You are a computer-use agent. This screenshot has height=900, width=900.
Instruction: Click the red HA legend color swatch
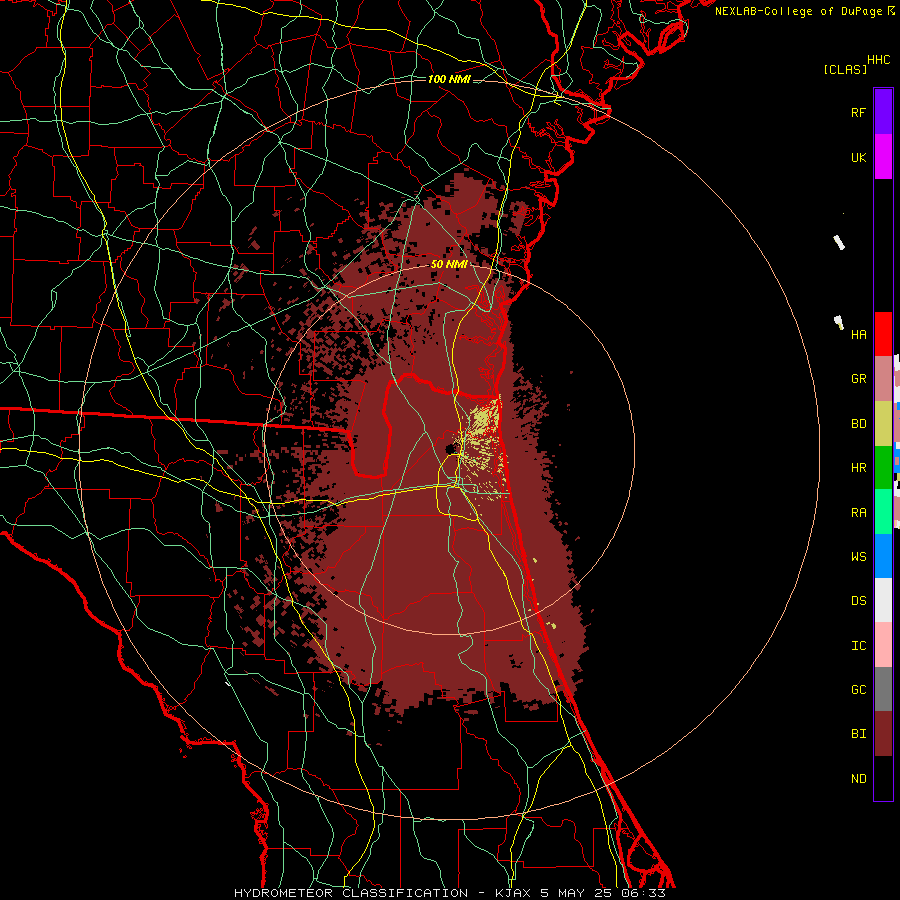pos(883,334)
